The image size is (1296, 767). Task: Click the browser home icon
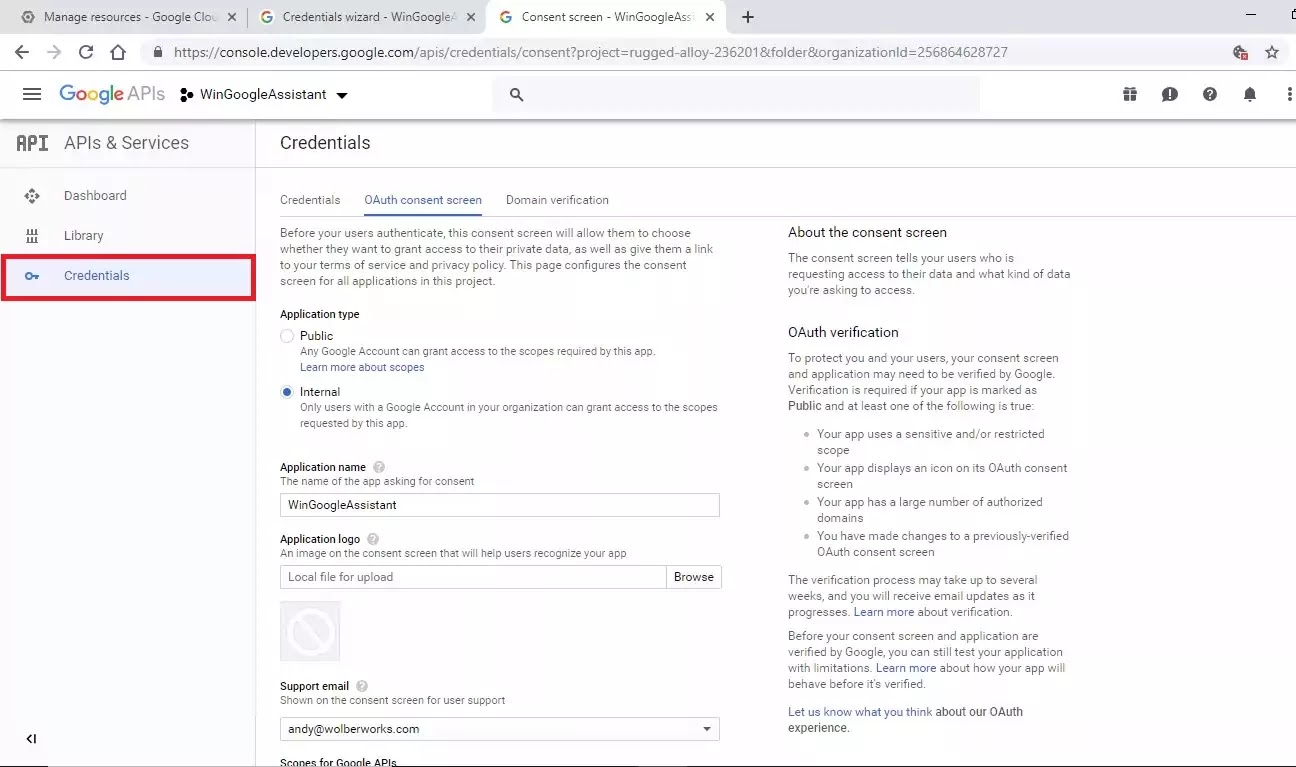click(118, 52)
